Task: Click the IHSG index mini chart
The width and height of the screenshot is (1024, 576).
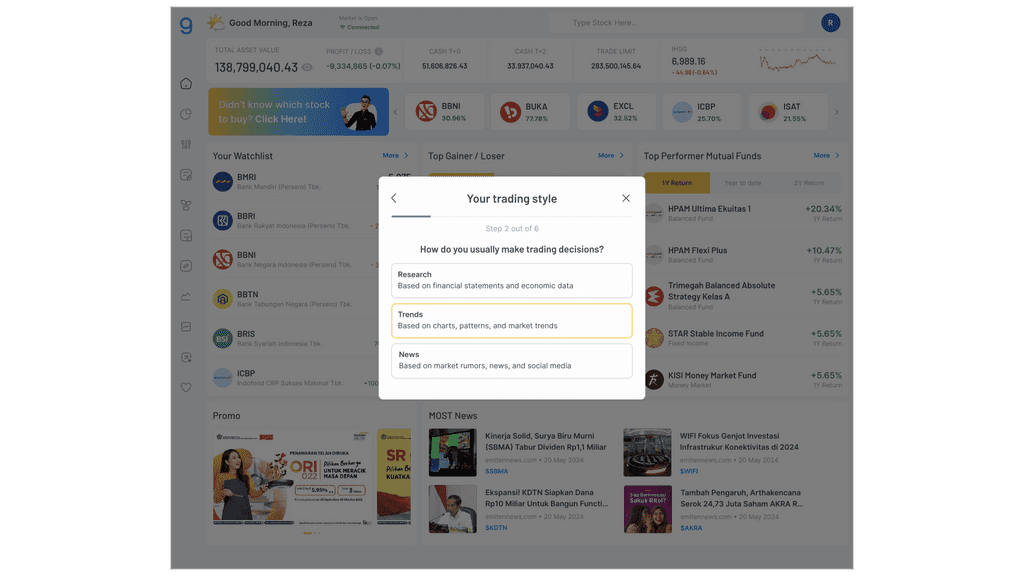Action: (x=797, y=61)
